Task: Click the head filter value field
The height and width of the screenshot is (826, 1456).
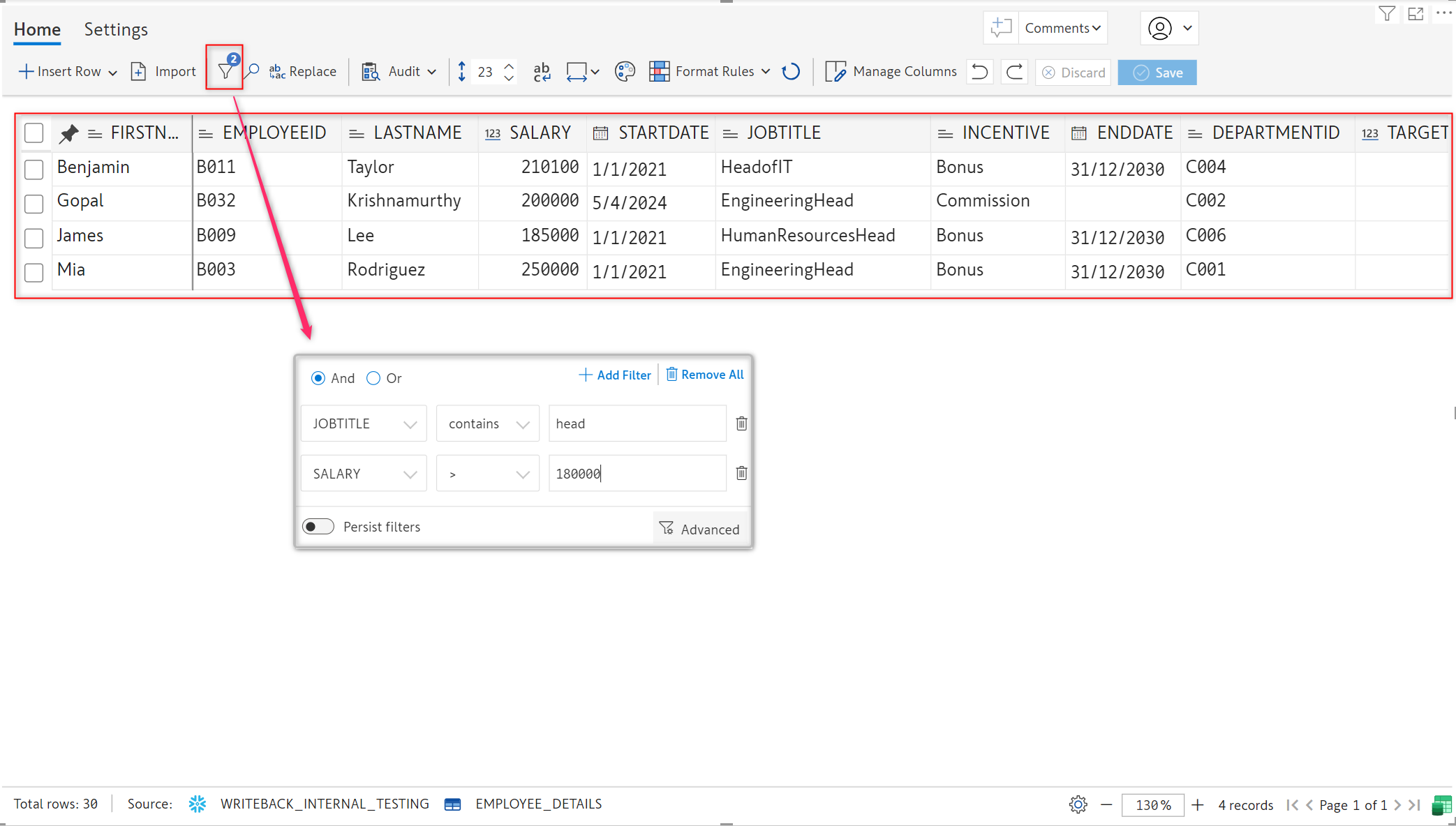Action: point(637,423)
